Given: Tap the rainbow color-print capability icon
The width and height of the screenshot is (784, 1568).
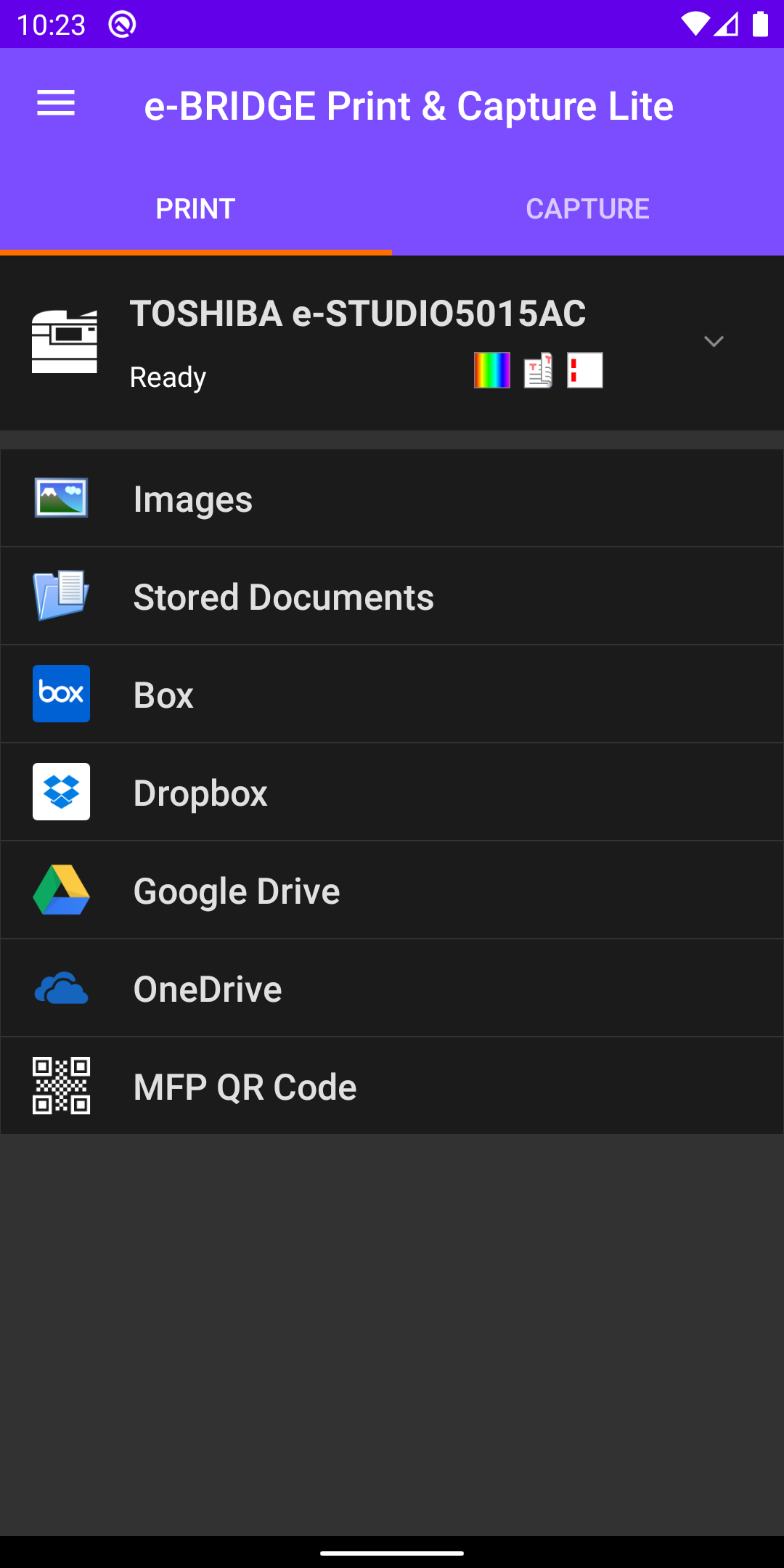Looking at the screenshot, I should (x=492, y=370).
